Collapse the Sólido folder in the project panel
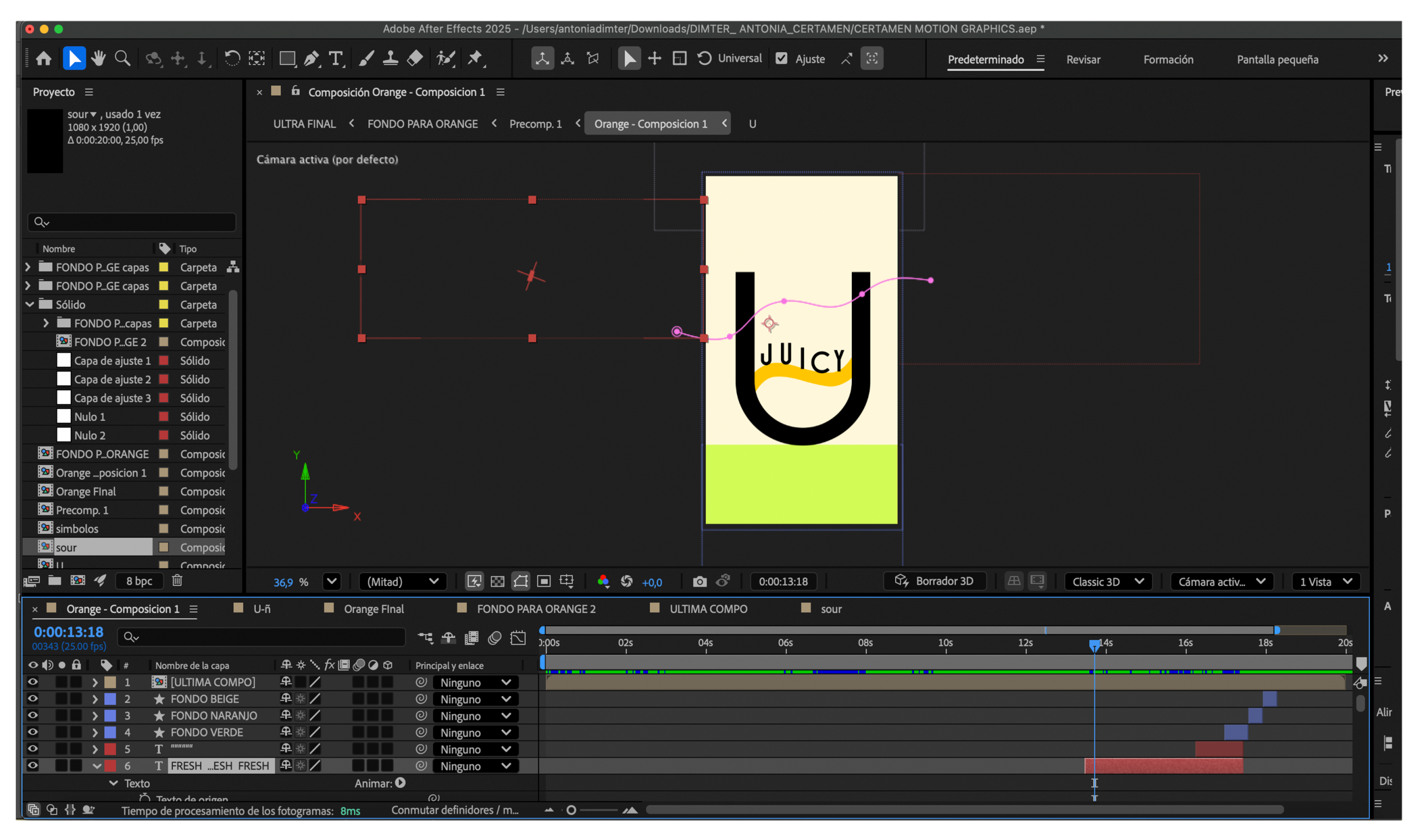 coord(29,305)
